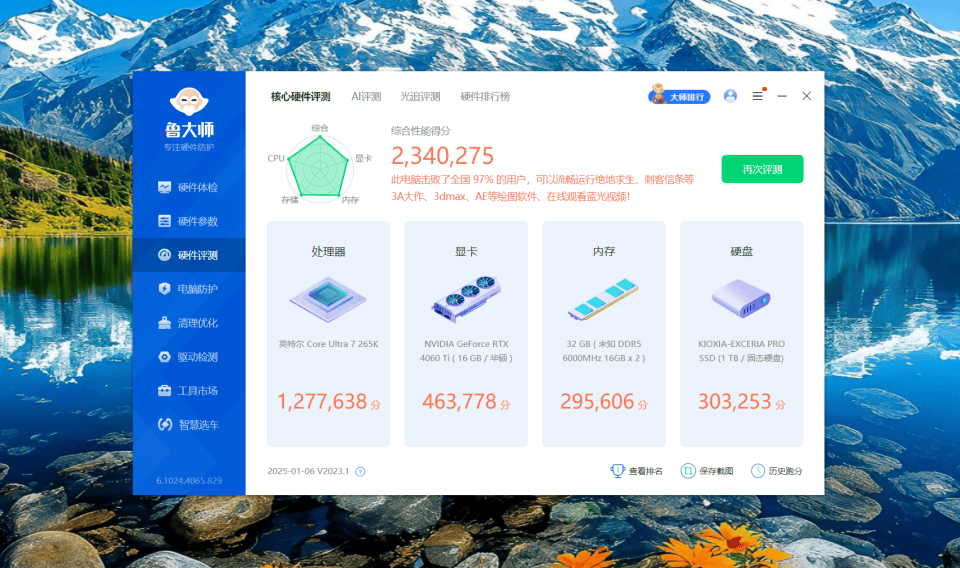The image size is (960, 568).
Task: Open 驱动检测 sidebar entry
Action: [188, 357]
